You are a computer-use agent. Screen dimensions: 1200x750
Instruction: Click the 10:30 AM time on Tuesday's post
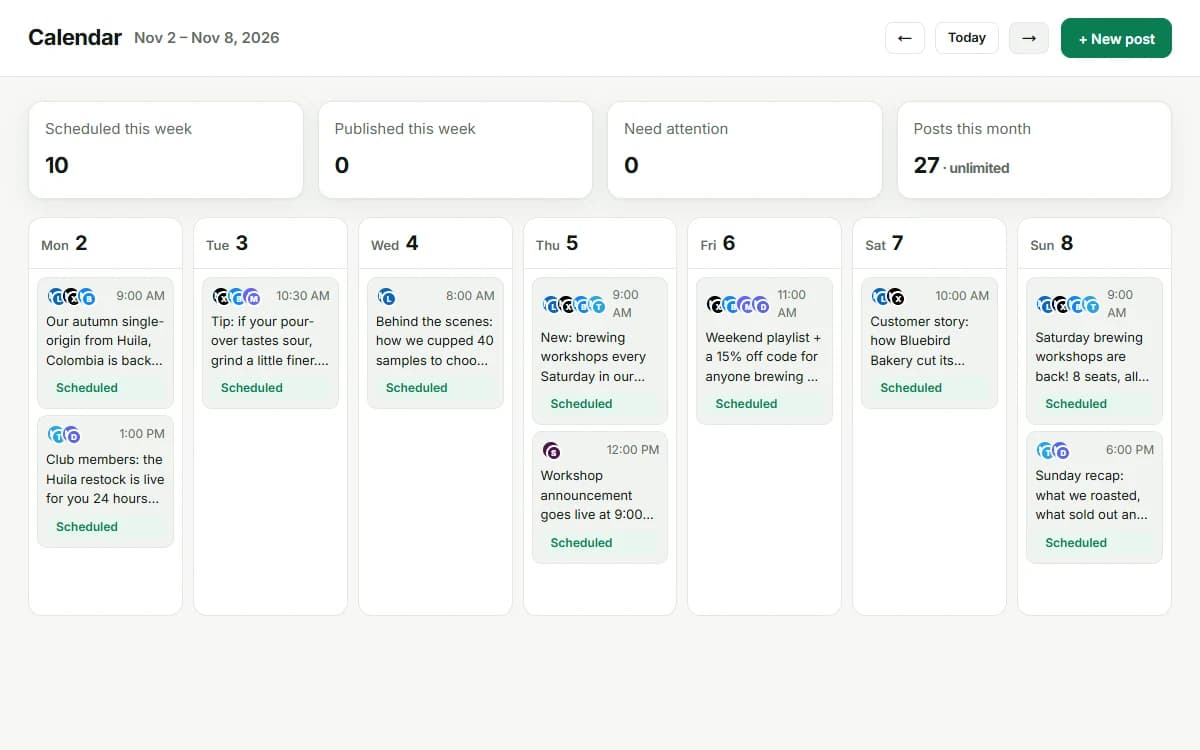tap(303, 296)
